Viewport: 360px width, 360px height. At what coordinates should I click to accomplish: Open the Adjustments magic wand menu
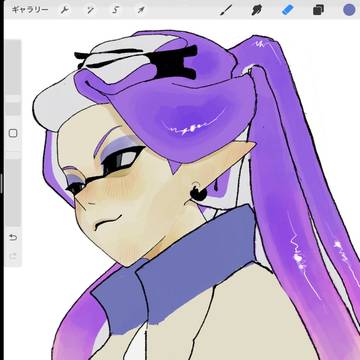point(90,10)
